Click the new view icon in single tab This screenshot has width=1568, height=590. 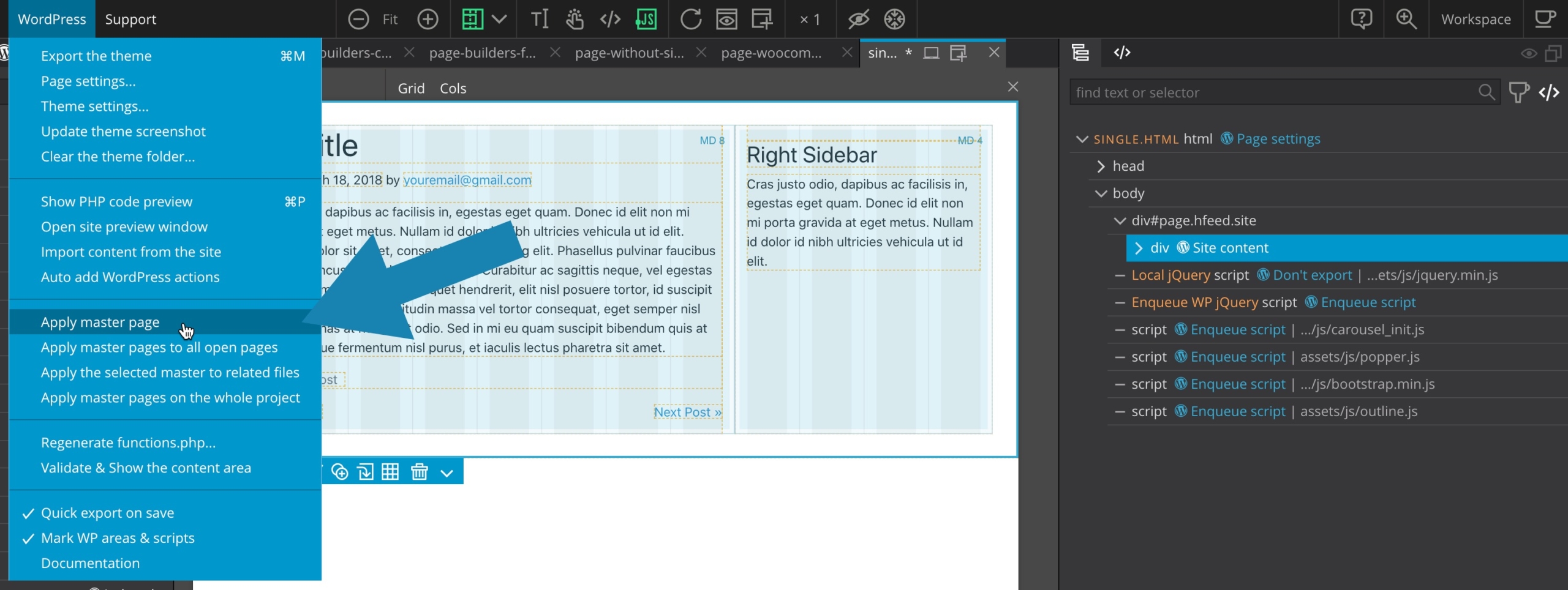click(958, 53)
